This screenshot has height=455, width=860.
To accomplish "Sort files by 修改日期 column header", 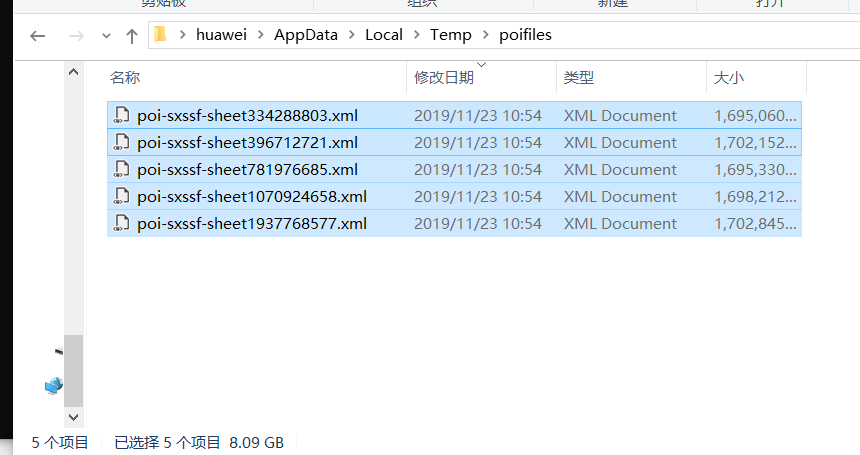I will tap(444, 77).
